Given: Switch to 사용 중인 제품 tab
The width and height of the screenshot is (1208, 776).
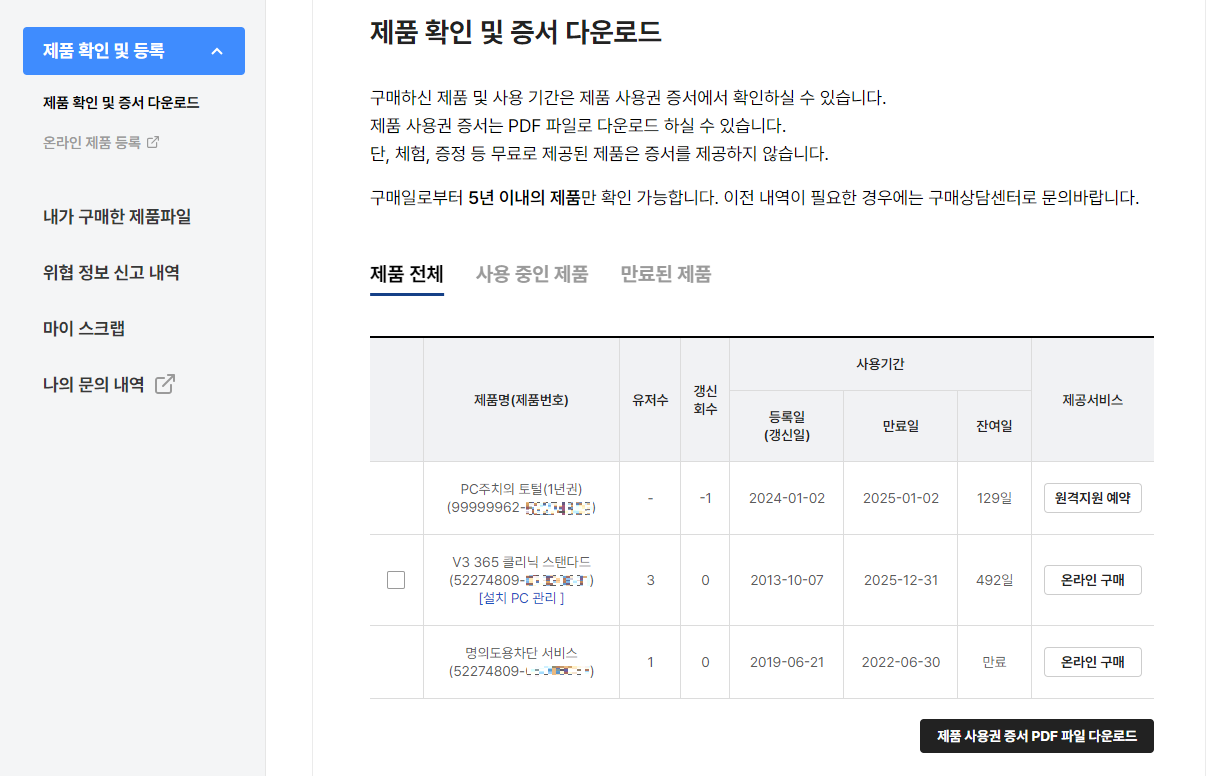Looking at the screenshot, I should click(x=532, y=274).
